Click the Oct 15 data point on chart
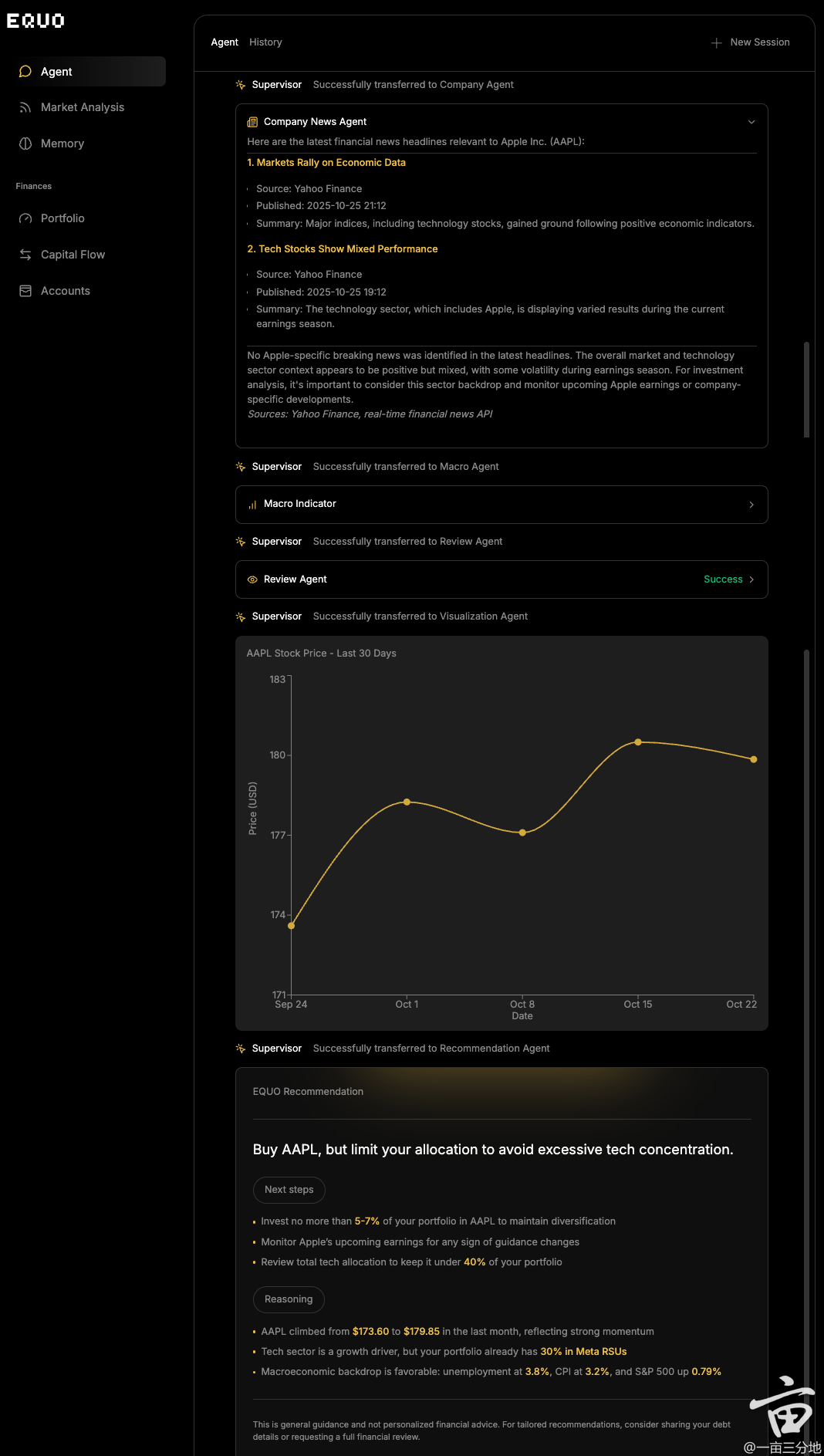Viewport: 824px width, 1456px height. [x=638, y=742]
